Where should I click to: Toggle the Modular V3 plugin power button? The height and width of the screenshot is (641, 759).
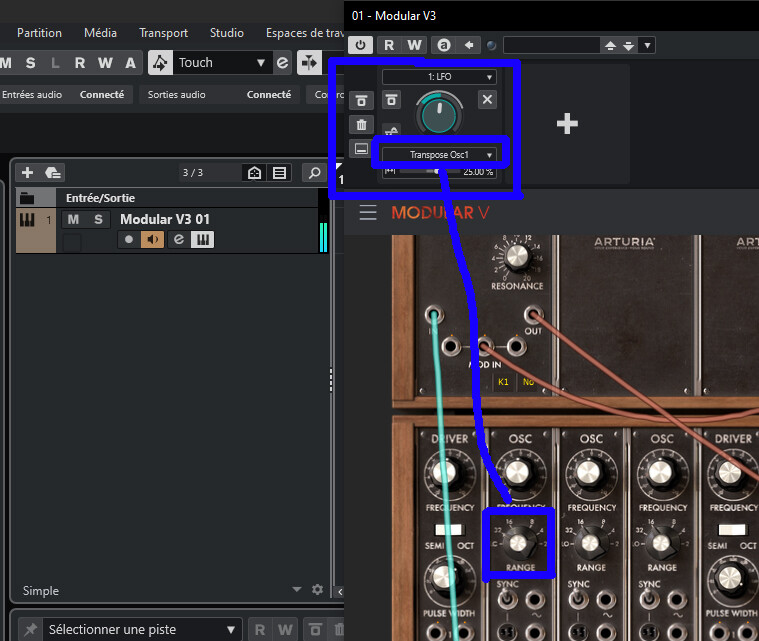tap(360, 45)
